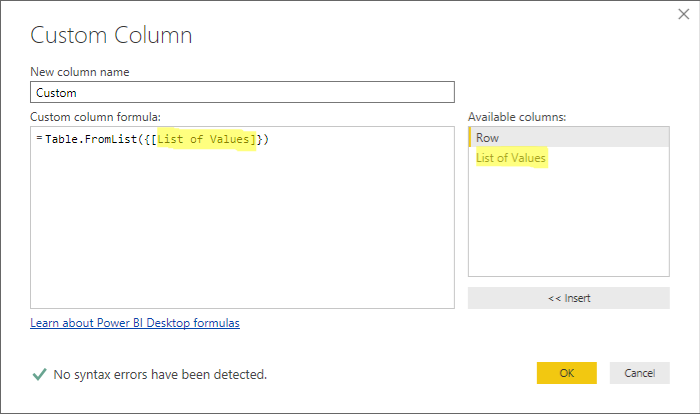Click the 'New column name' label
The height and width of the screenshot is (414, 700).
[79, 72]
